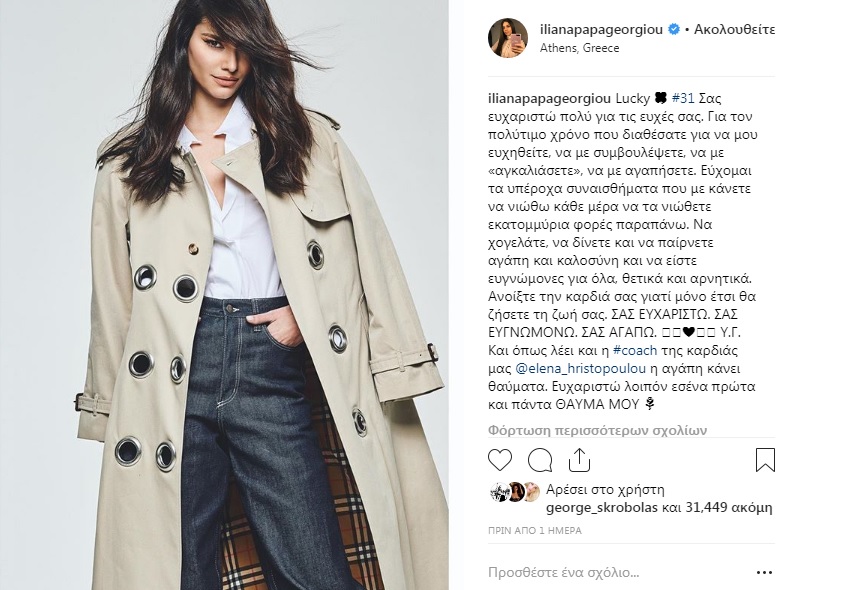
Task: Open the Athens, Greece location link
Action: [x=579, y=48]
